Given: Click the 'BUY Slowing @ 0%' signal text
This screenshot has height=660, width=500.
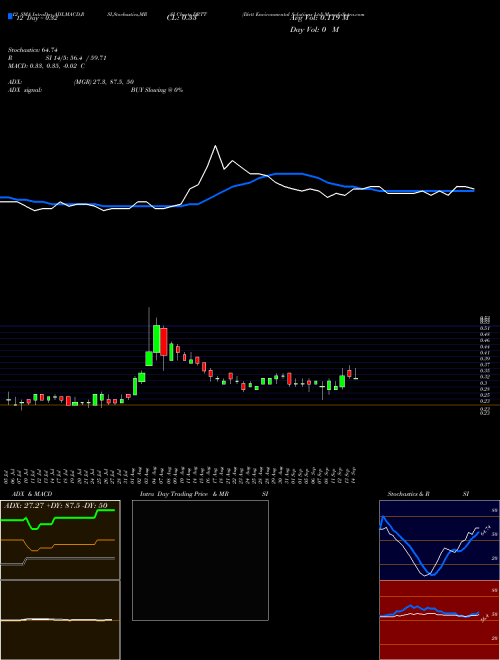Looking at the screenshot, I should coord(157,90).
